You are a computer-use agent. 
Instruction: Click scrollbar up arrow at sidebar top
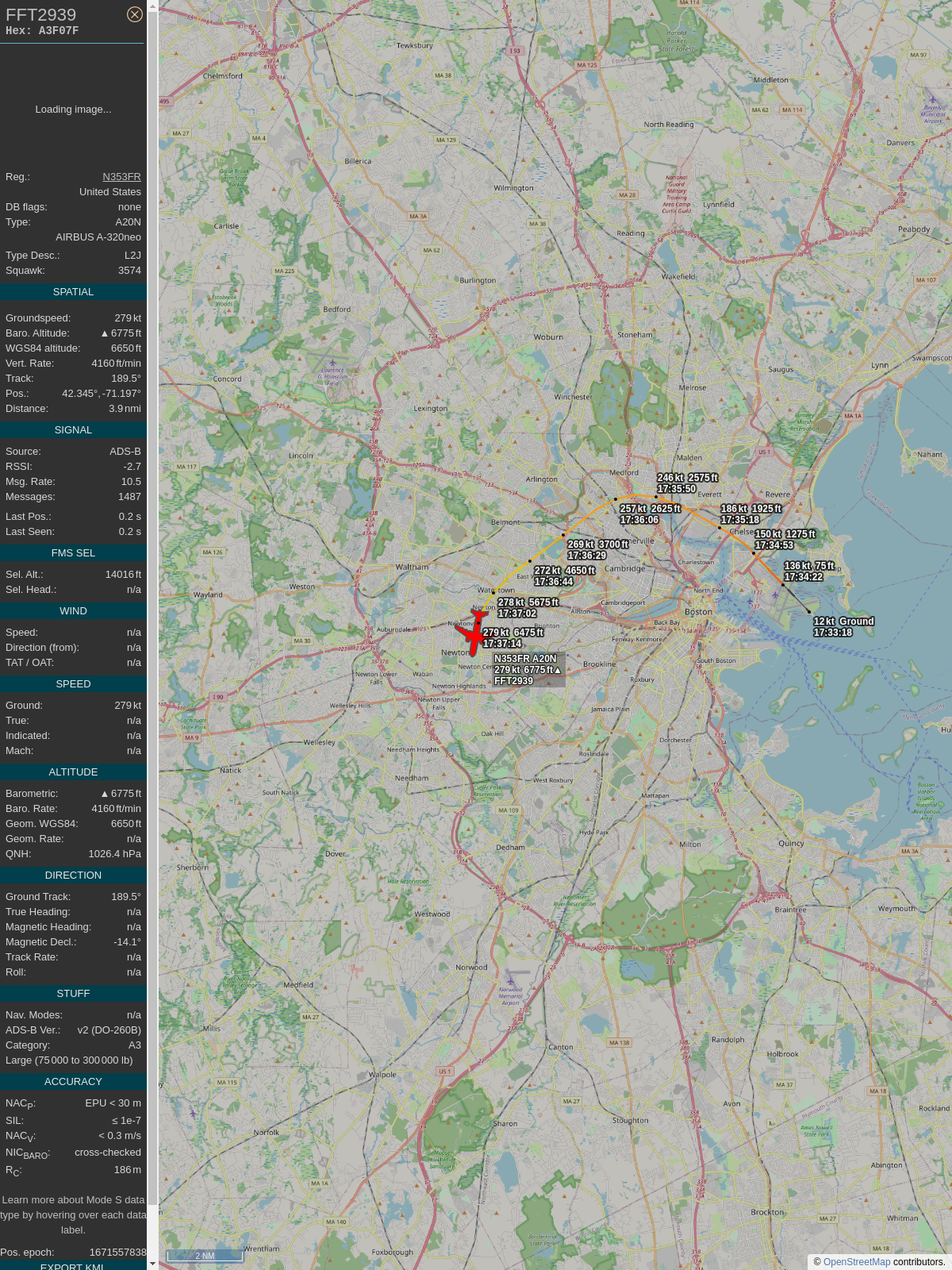point(153,6)
